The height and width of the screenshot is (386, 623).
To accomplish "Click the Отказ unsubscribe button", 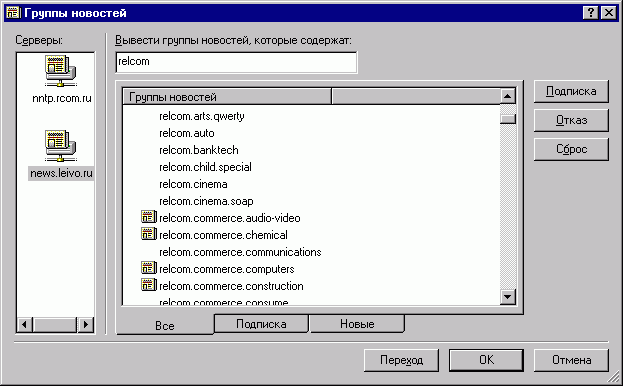I will pyautogui.click(x=571, y=120).
